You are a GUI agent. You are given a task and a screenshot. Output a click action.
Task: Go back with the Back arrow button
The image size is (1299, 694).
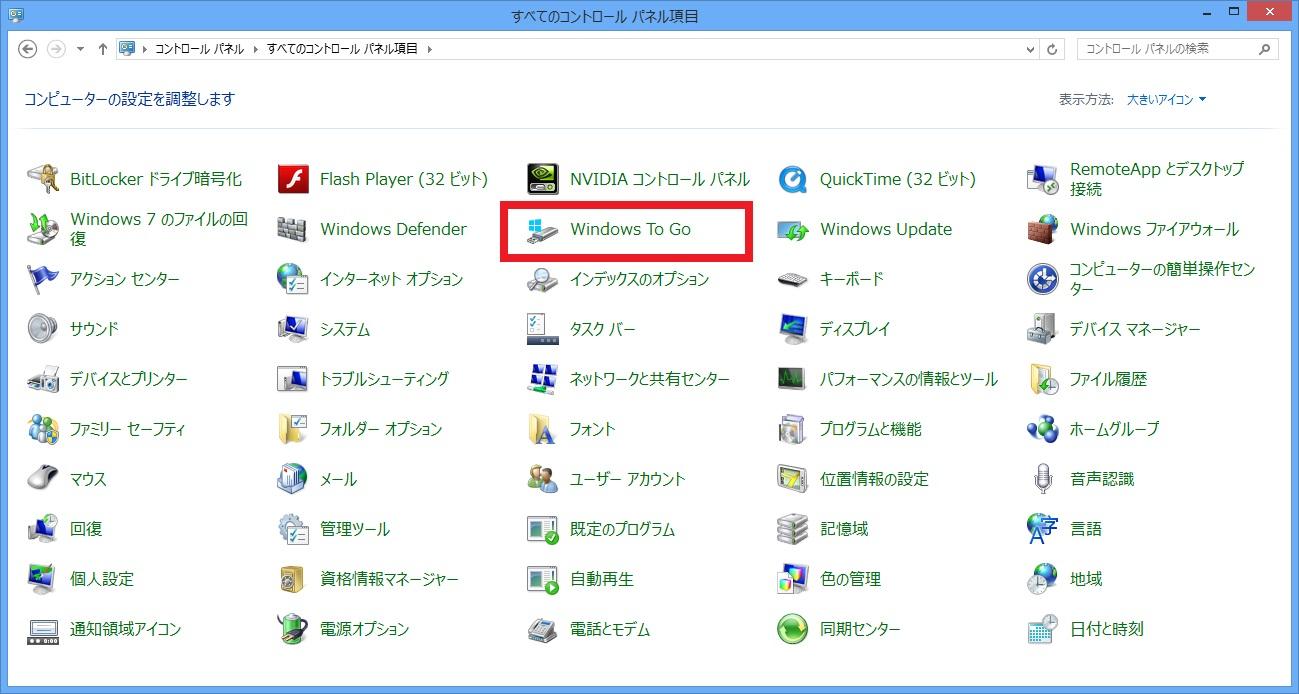coord(28,49)
